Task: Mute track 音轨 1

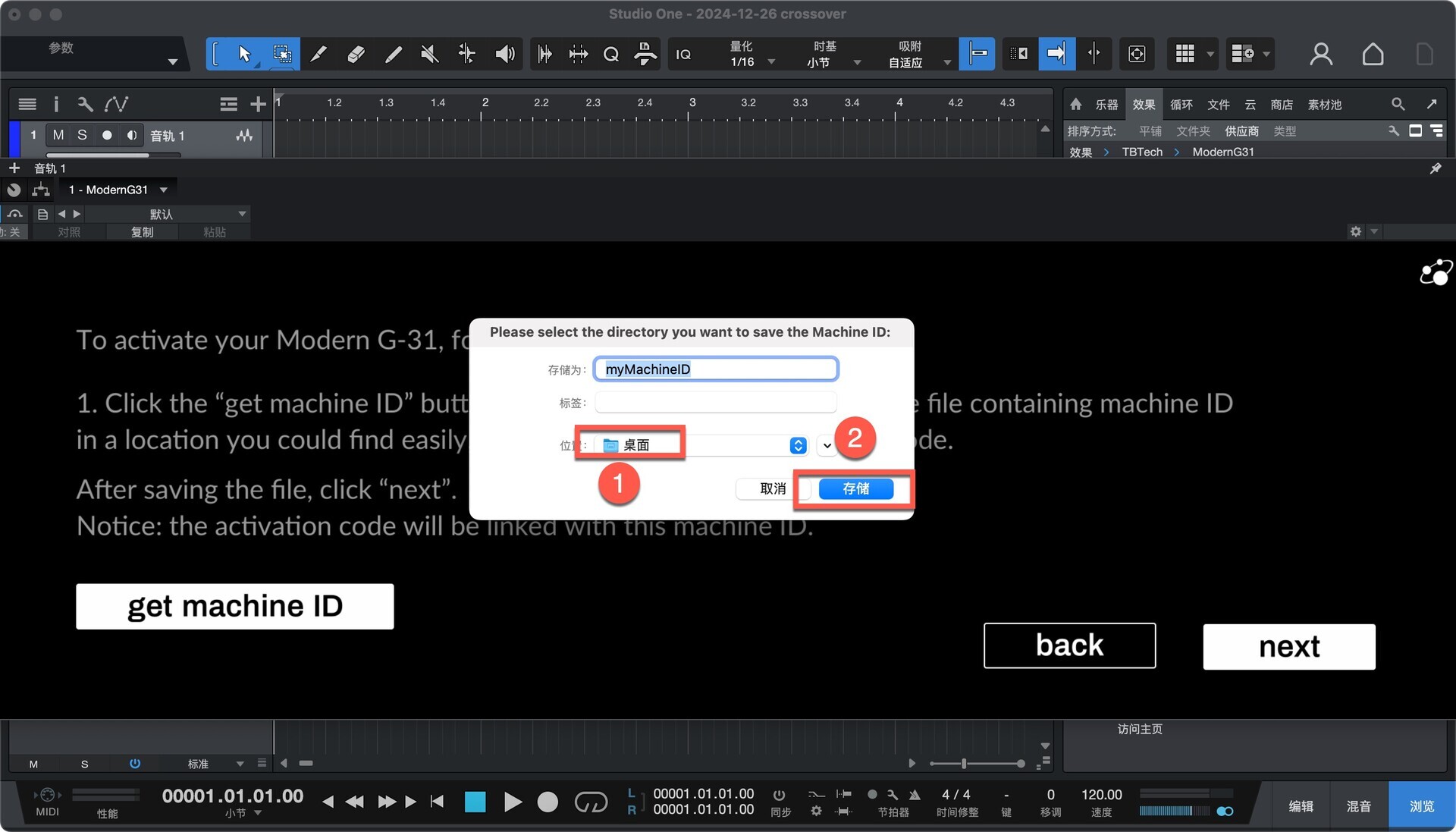Action: click(x=58, y=135)
